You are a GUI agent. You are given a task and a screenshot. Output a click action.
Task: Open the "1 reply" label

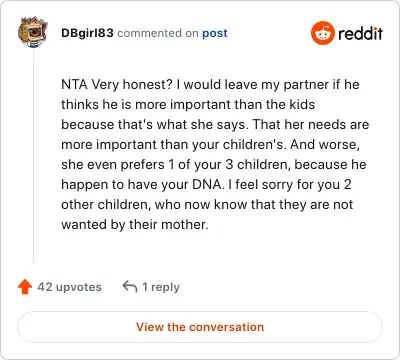tap(161, 287)
